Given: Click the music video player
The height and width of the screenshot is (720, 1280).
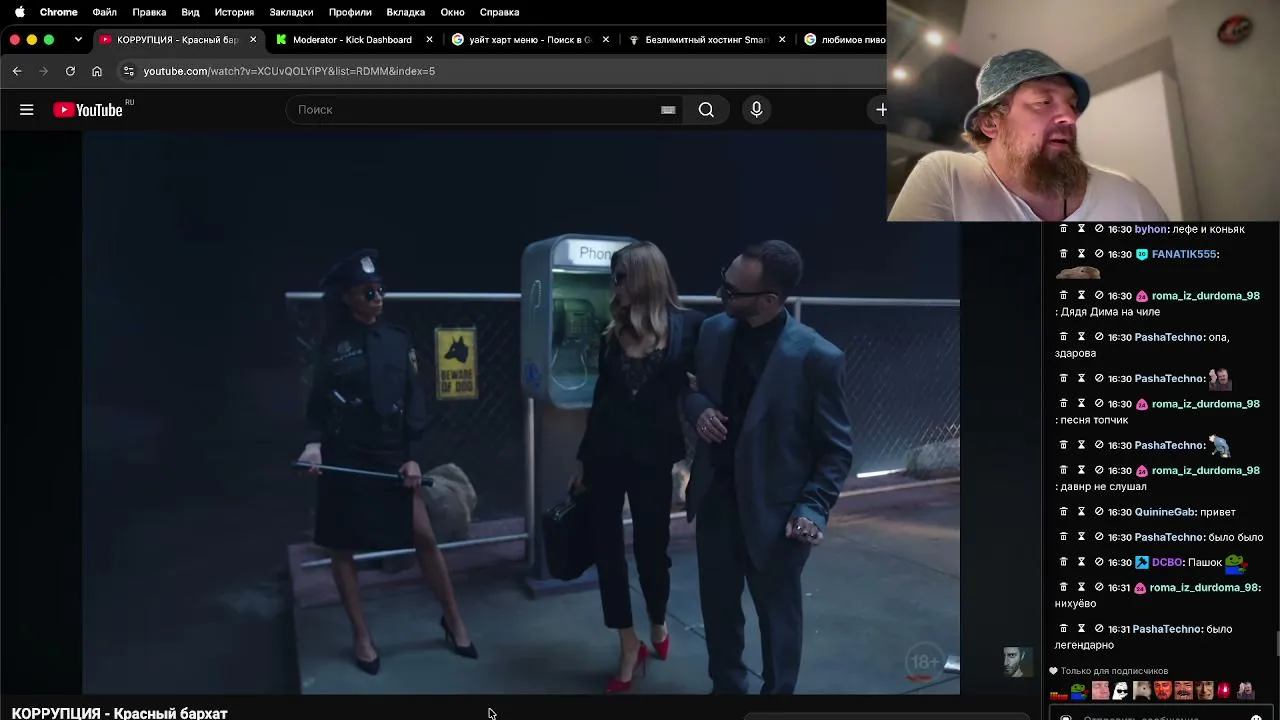Looking at the screenshot, I should [521, 412].
